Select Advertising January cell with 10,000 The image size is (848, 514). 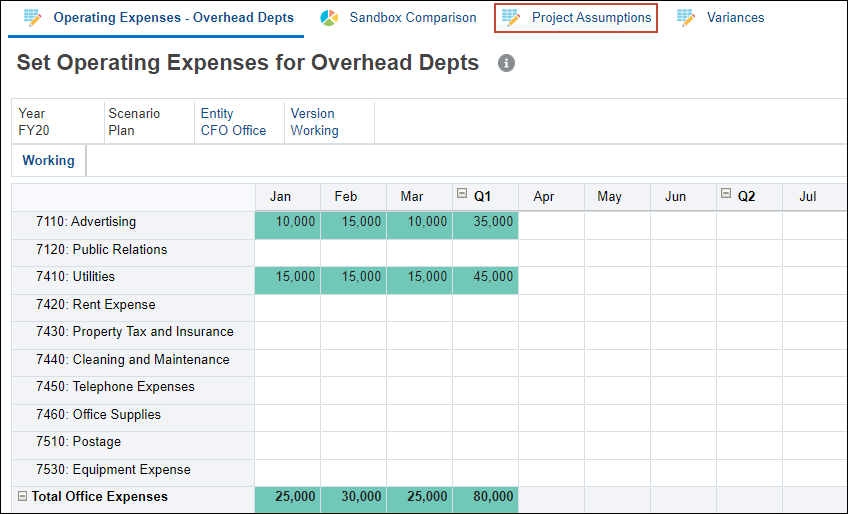click(288, 222)
